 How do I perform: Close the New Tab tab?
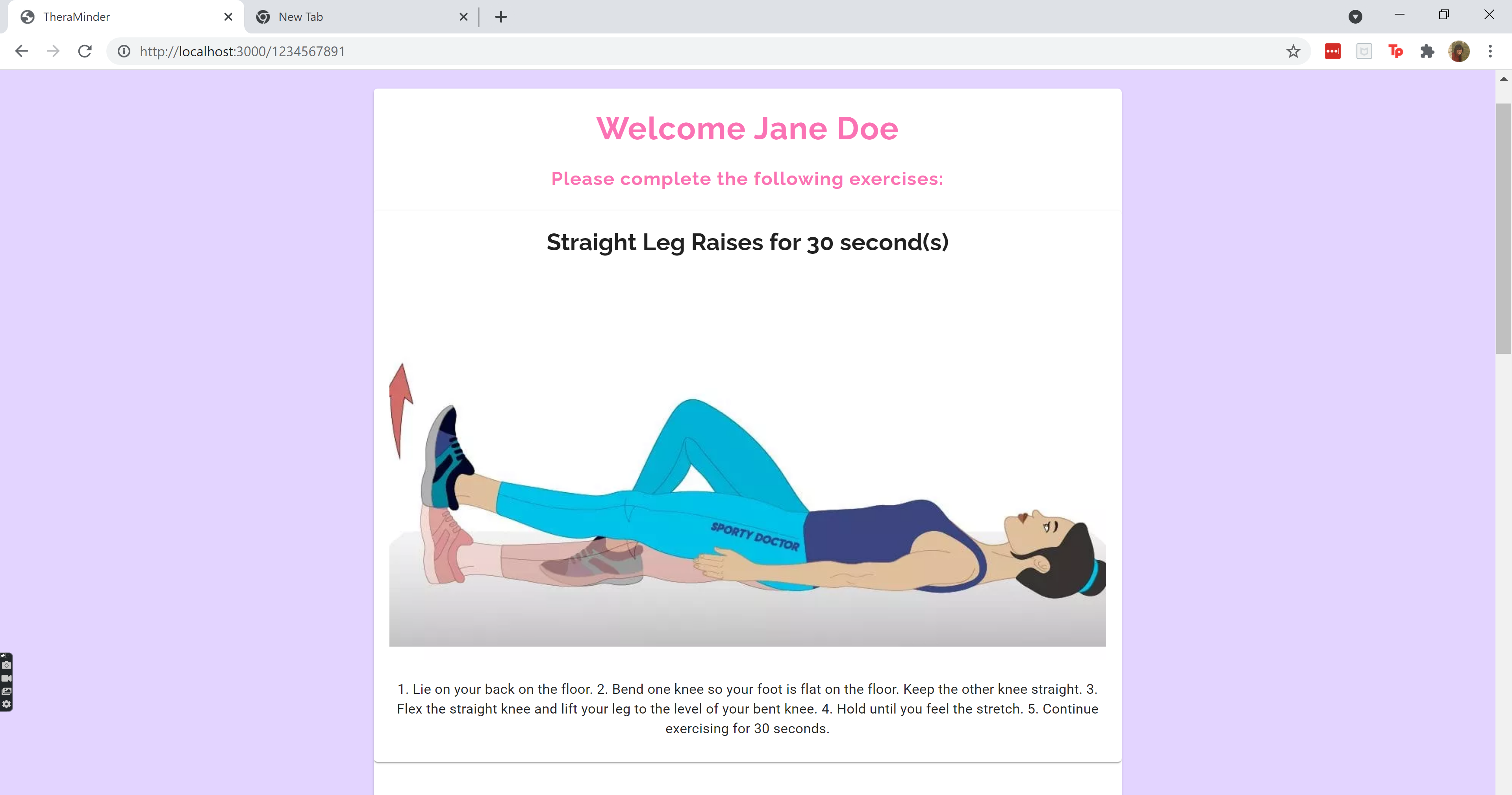pos(464,17)
